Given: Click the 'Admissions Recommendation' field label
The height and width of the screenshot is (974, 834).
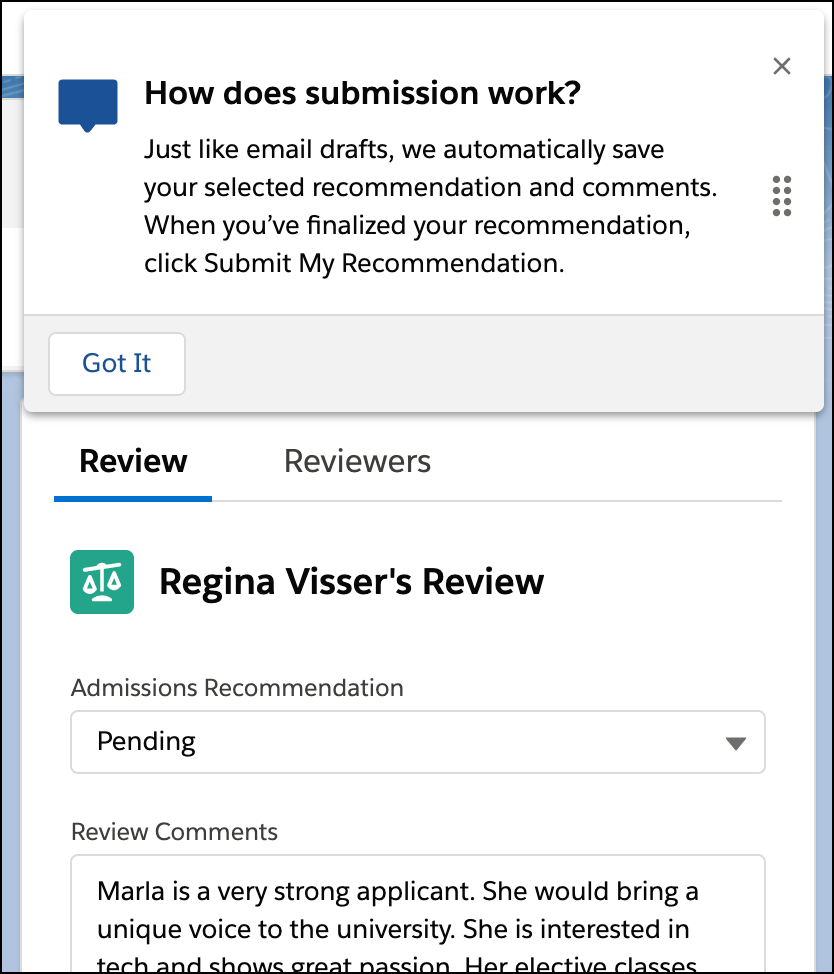Looking at the screenshot, I should coord(237,688).
